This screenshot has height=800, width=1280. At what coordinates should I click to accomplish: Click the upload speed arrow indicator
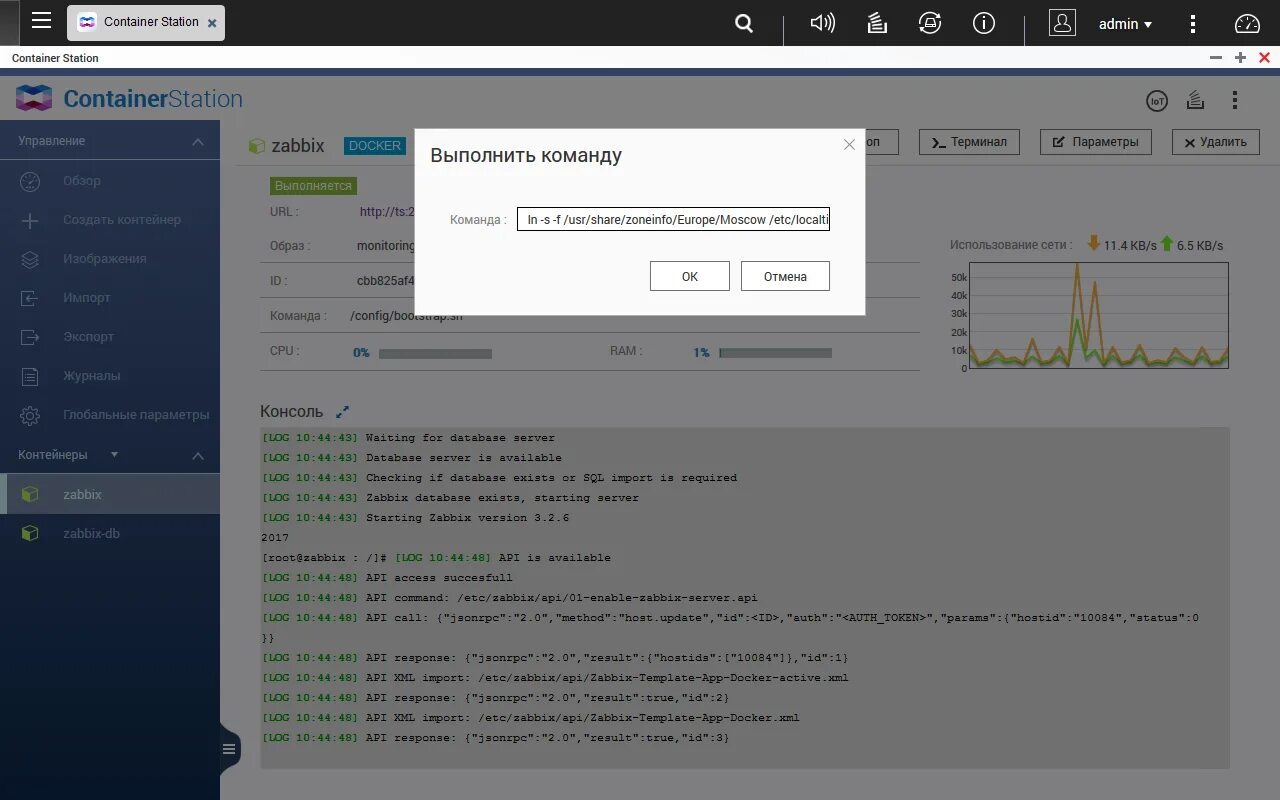click(1166, 243)
